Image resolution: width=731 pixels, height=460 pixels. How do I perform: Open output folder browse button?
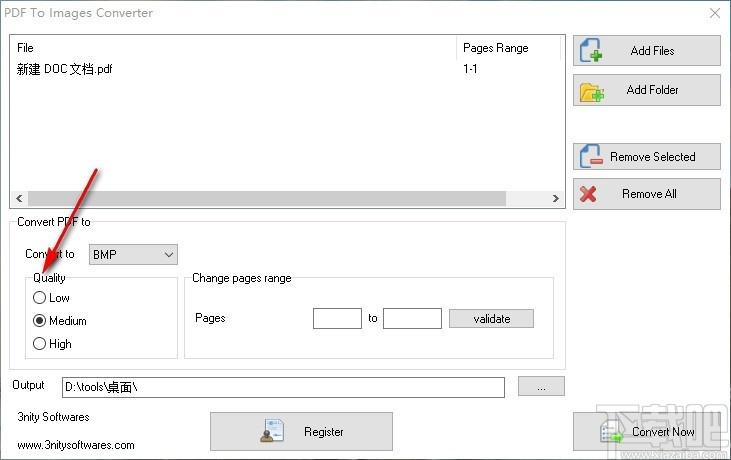541,386
